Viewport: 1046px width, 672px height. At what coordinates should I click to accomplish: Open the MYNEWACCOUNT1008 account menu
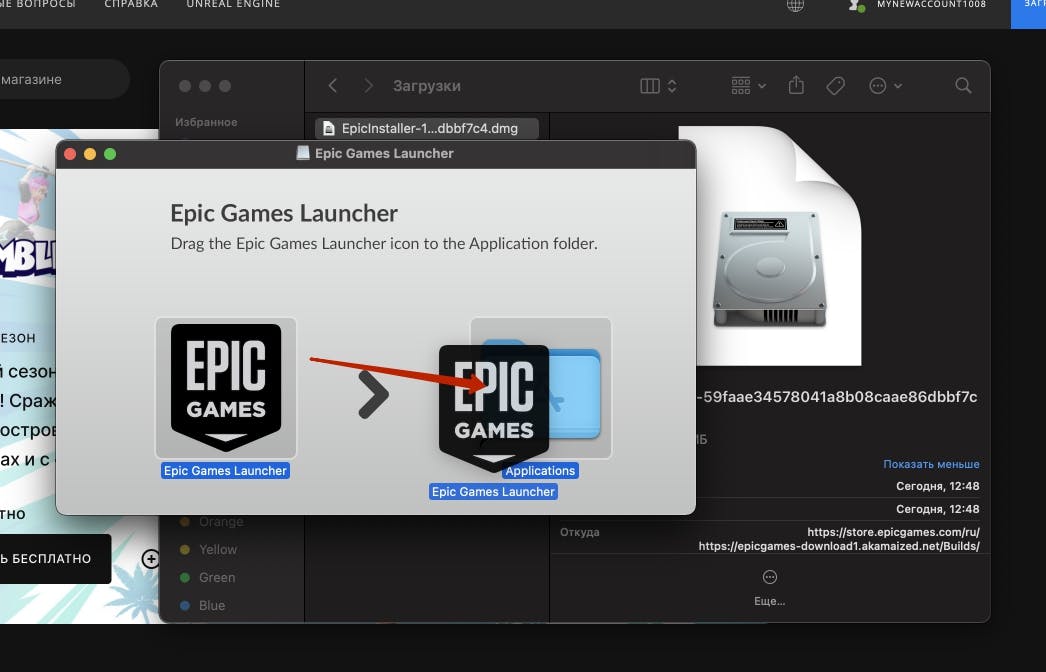tap(917, 5)
